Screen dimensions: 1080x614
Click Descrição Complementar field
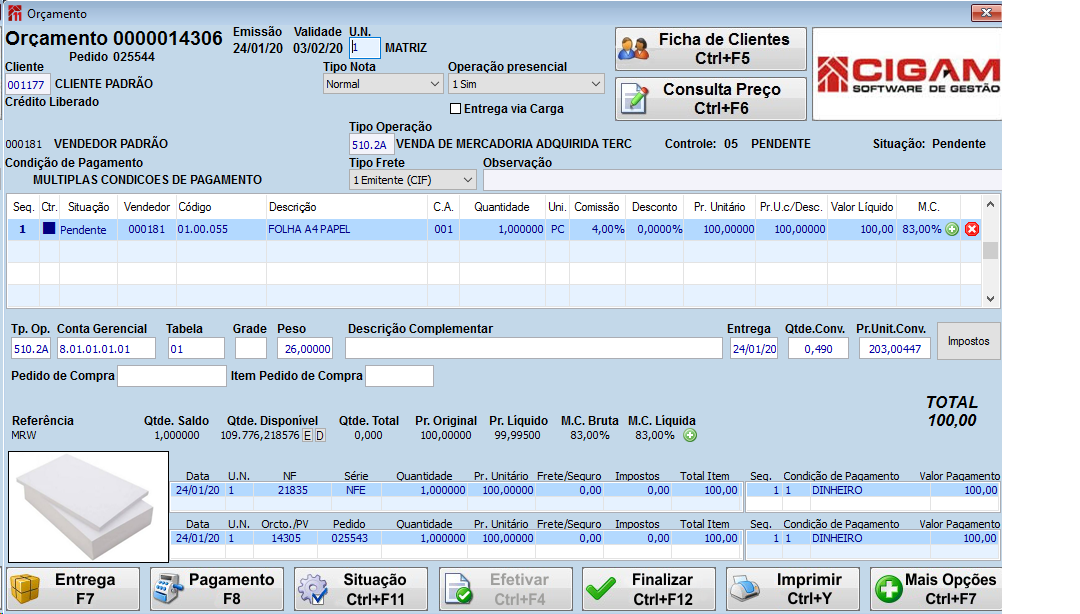pos(534,349)
